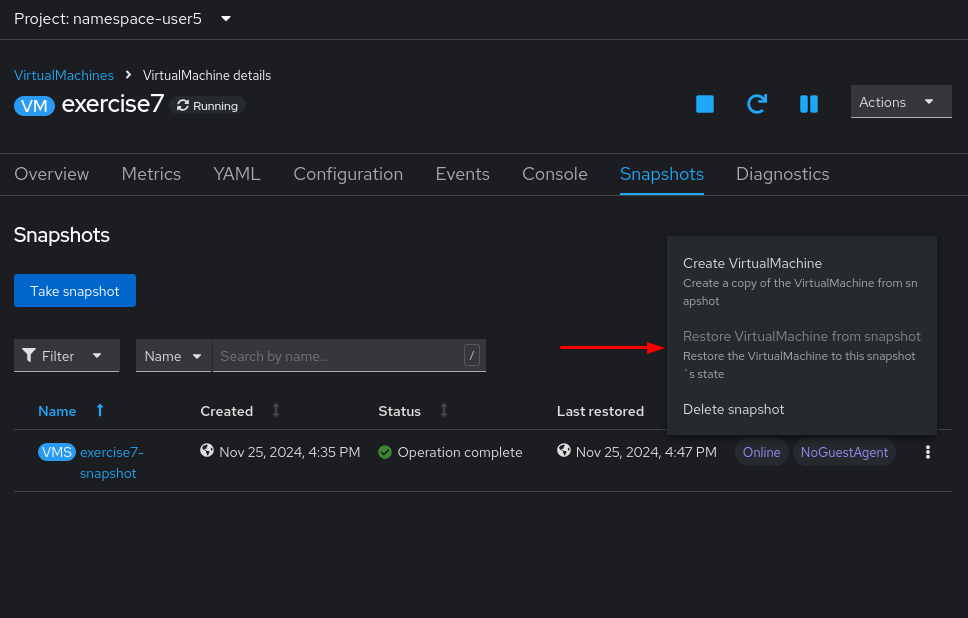
Task: Open the Filter dropdown
Action: click(x=66, y=356)
